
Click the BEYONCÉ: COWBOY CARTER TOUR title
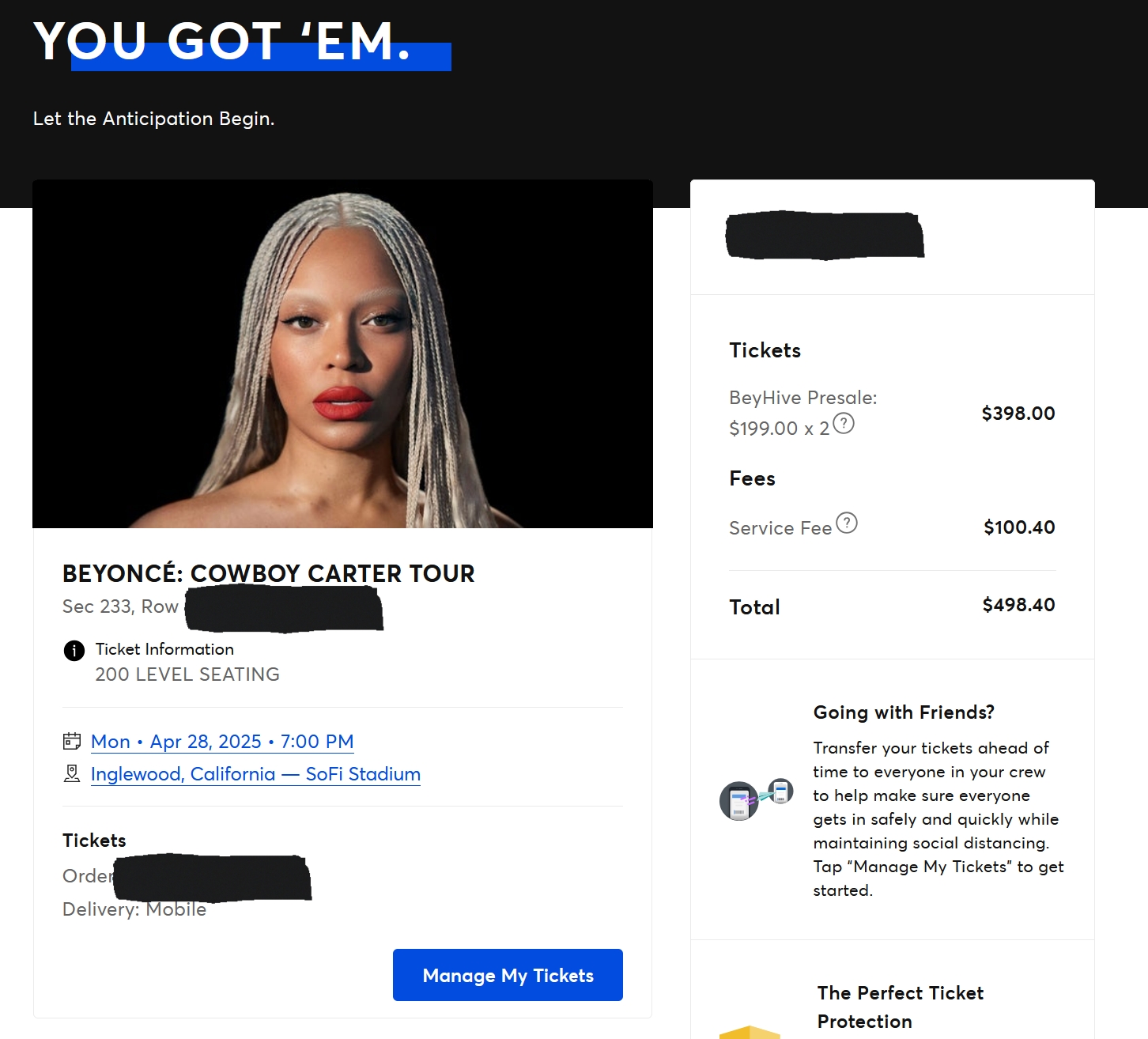269,573
